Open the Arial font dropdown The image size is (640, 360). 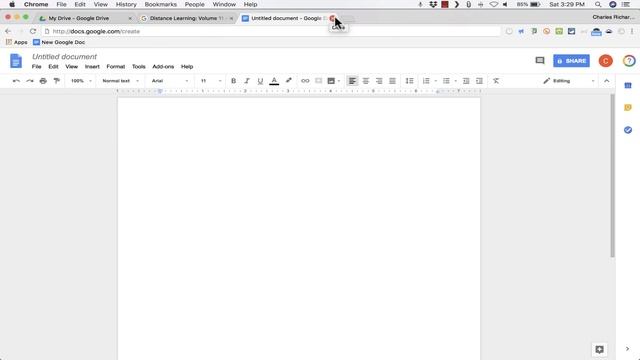[170, 81]
